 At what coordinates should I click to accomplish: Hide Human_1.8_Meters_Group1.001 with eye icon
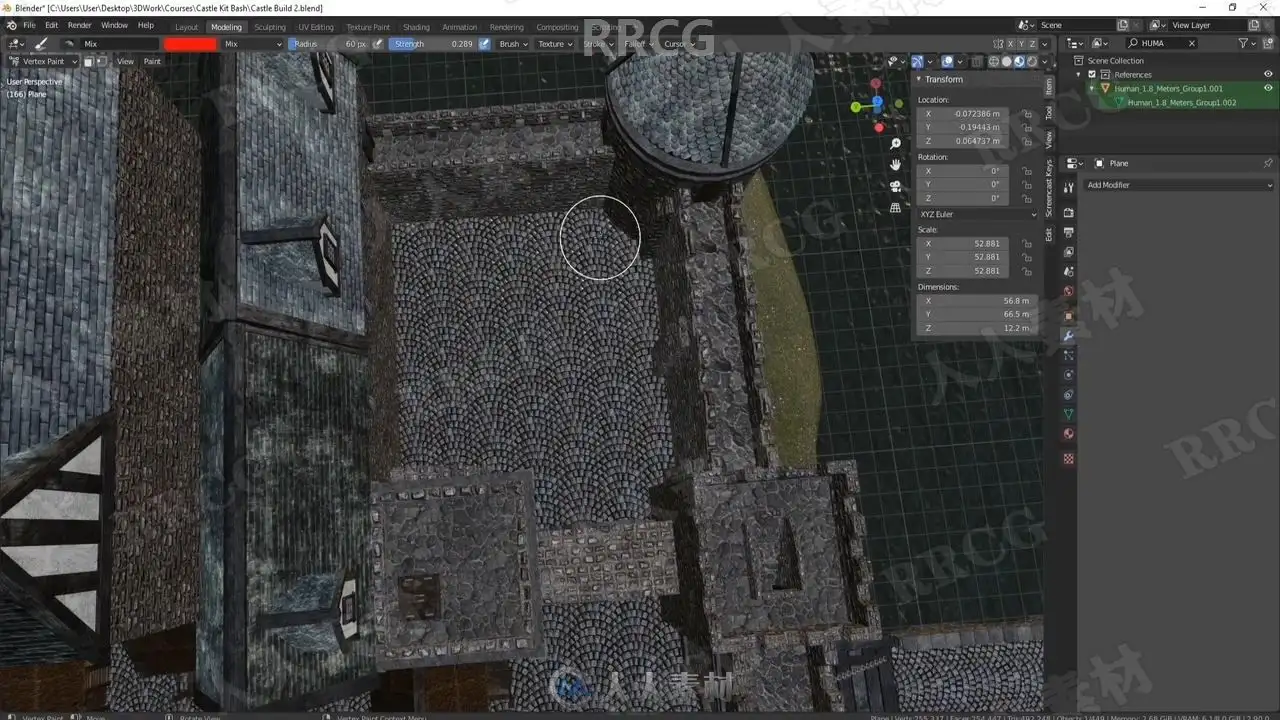coord(1268,88)
